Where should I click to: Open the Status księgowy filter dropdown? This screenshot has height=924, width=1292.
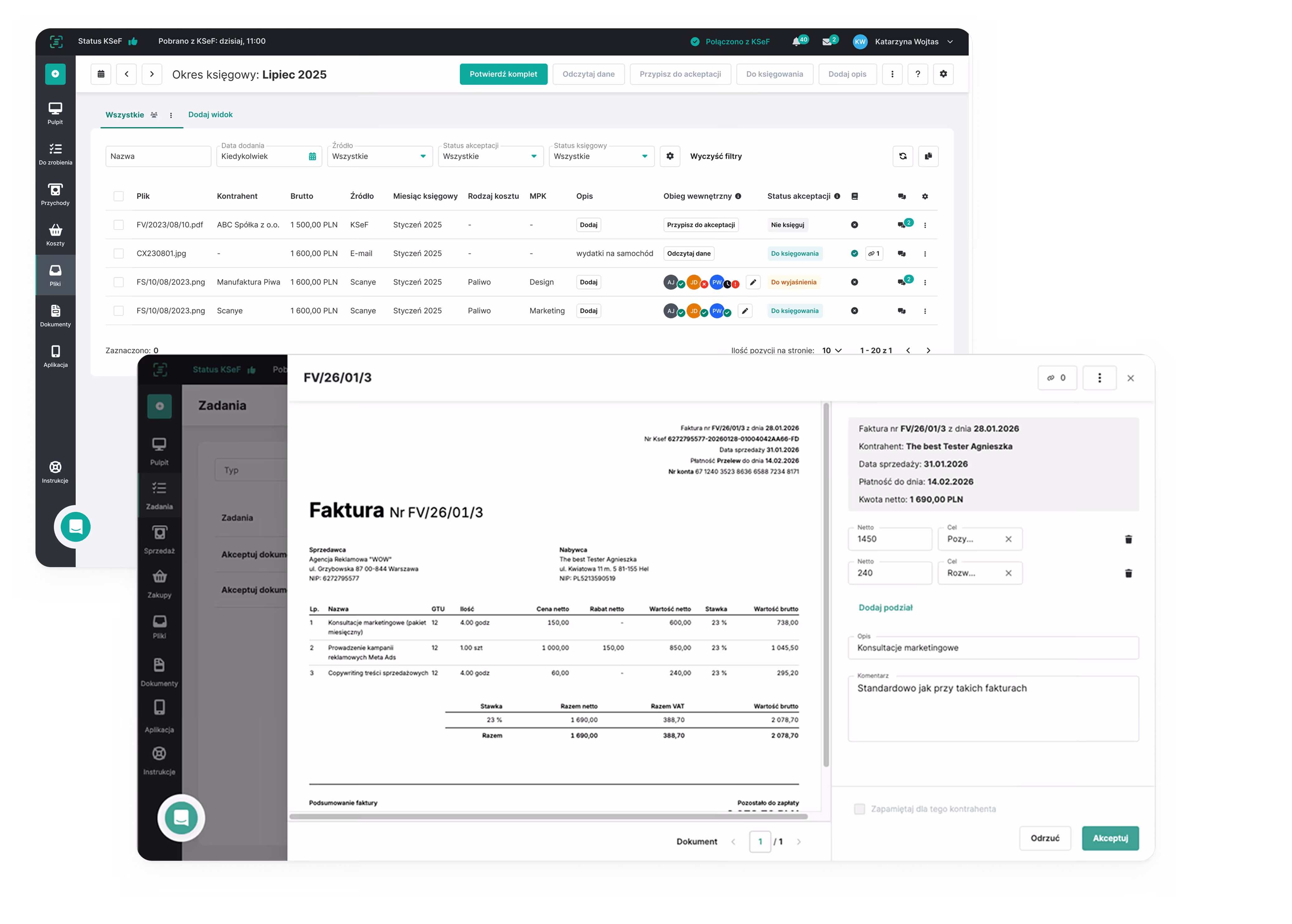tap(601, 156)
